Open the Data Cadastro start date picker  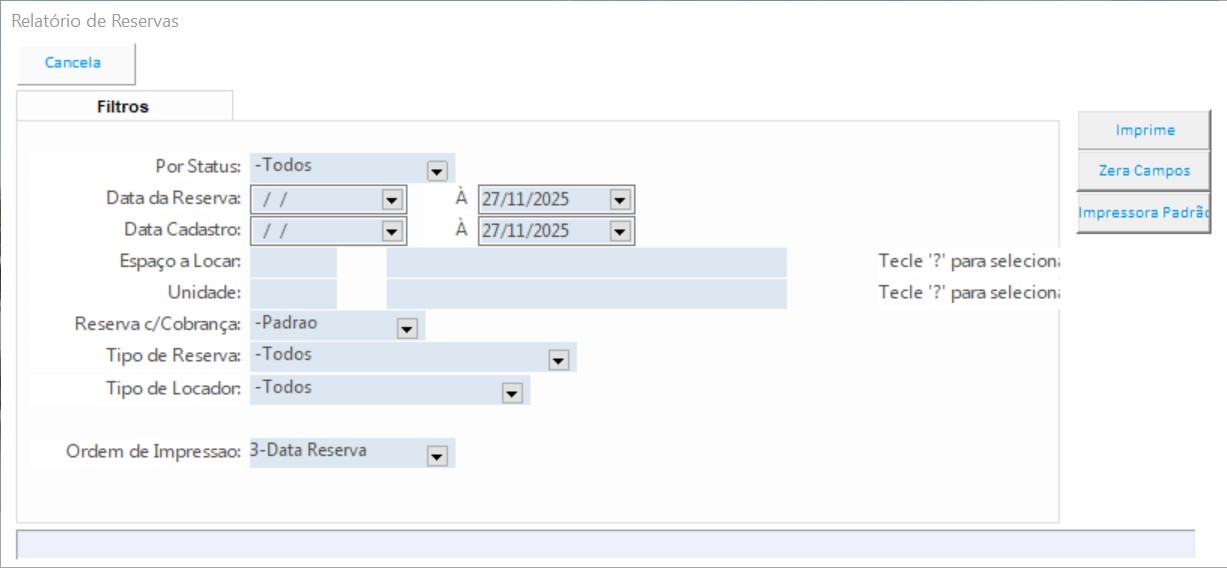point(391,231)
